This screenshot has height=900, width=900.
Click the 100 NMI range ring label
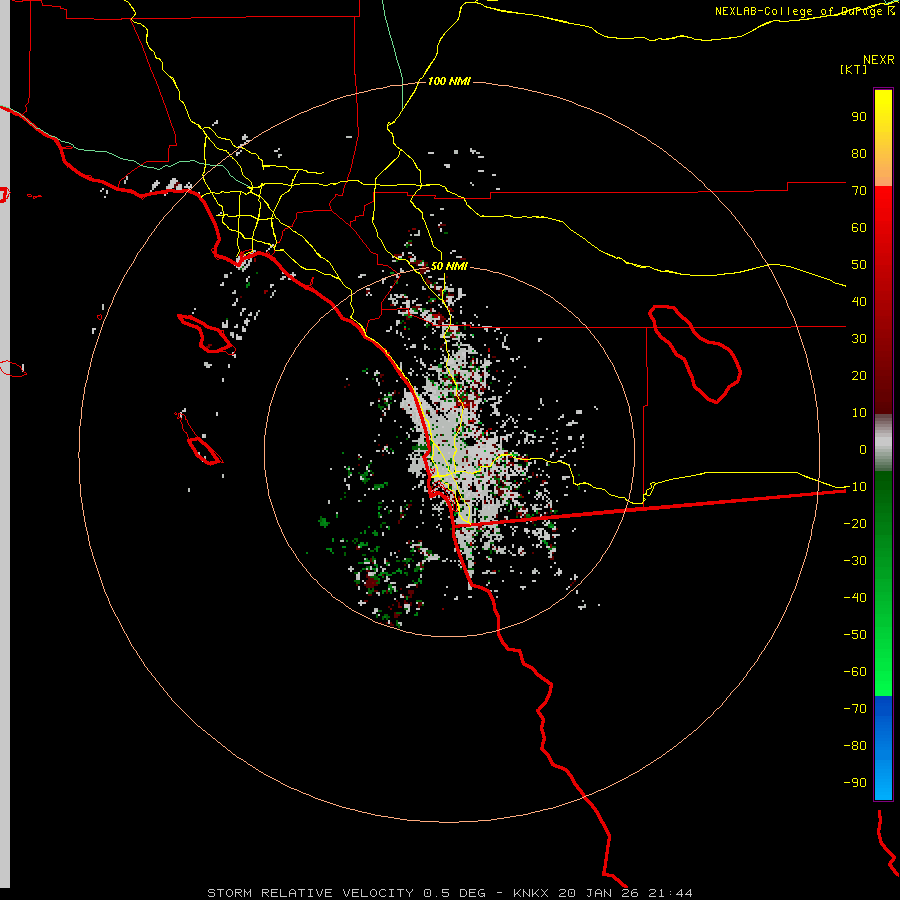449,82
